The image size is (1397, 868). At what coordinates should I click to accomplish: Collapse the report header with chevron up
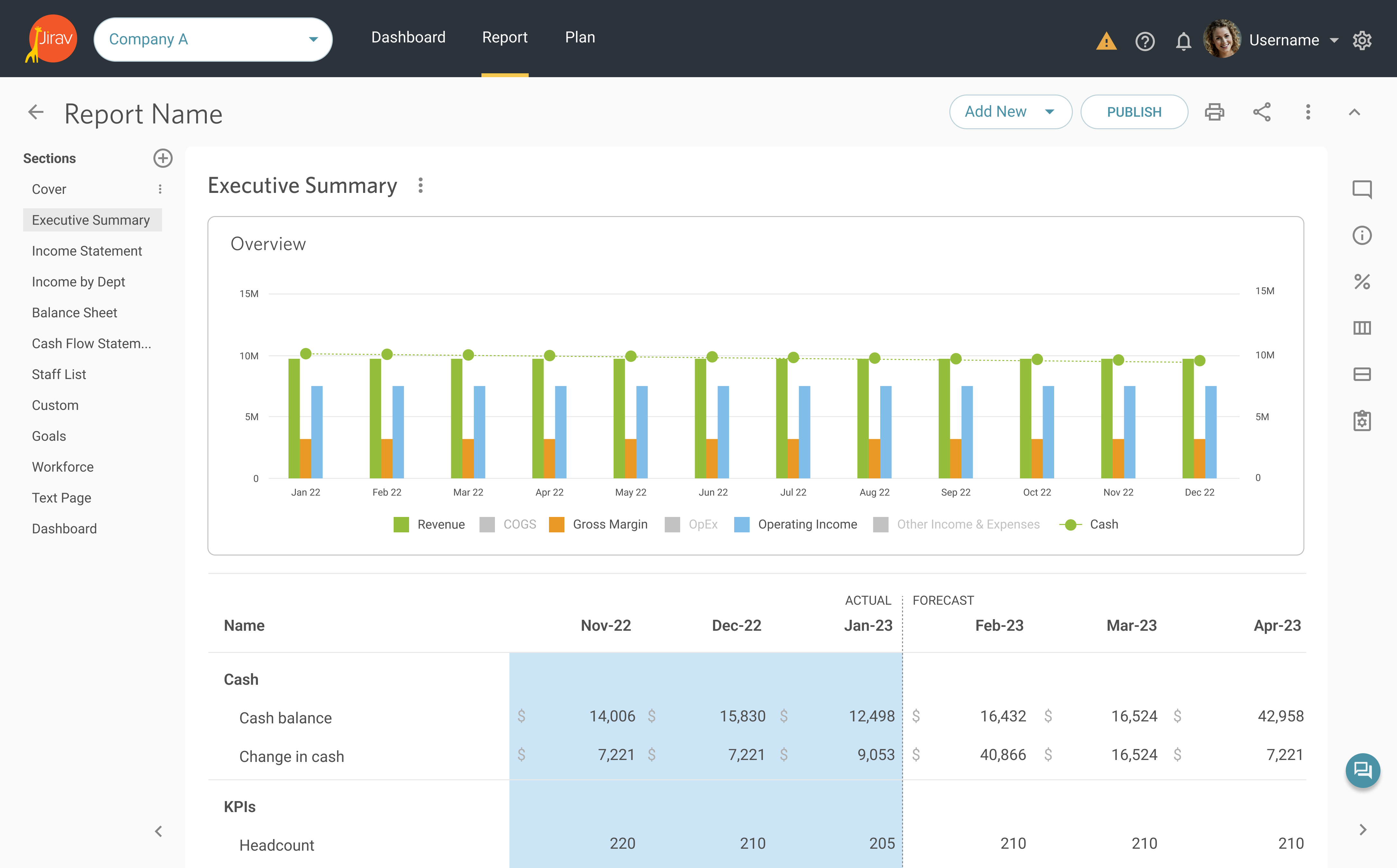coord(1354,112)
